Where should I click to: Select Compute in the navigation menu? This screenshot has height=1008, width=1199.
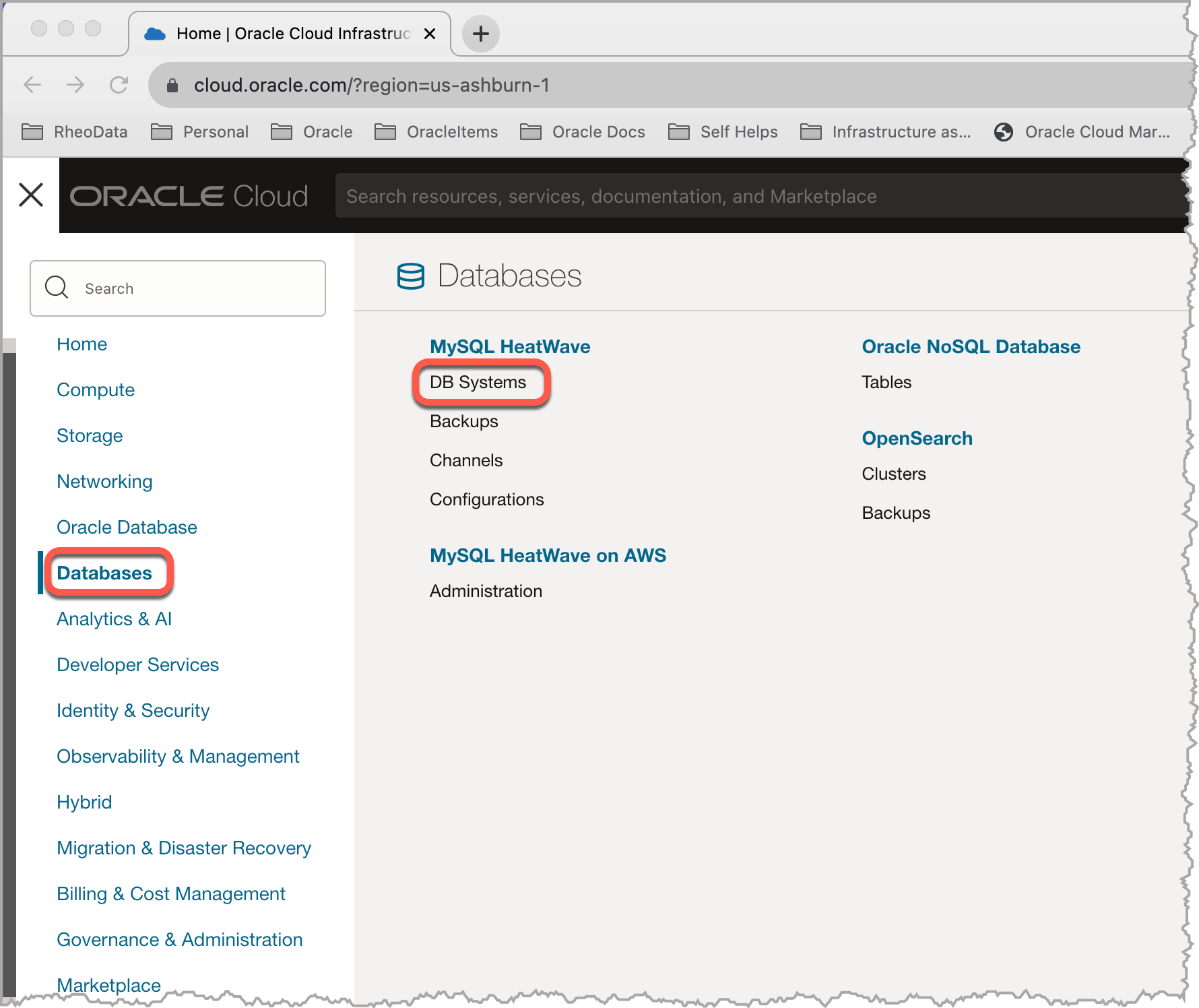[x=96, y=390]
